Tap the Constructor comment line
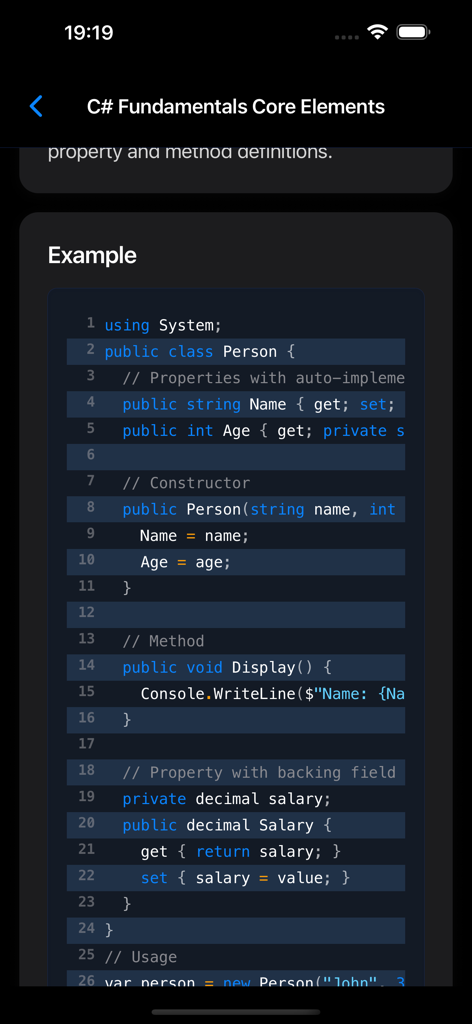 pos(236,483)
